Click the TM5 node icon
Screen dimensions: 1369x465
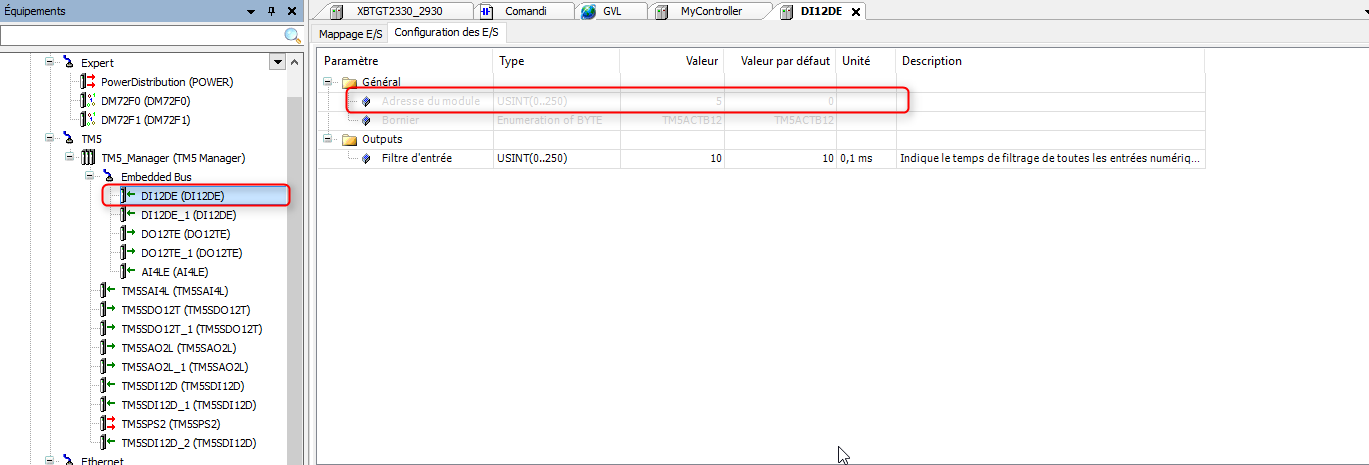point(68,138)
